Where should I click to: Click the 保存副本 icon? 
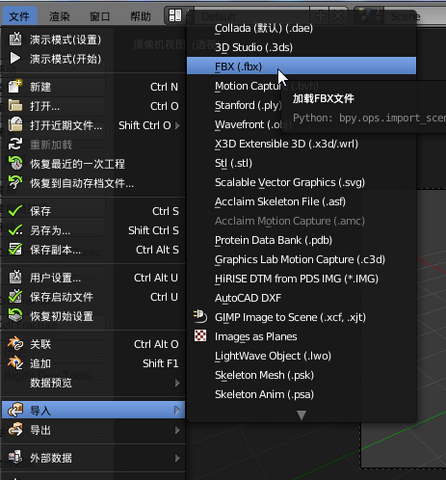click(15, 249)
